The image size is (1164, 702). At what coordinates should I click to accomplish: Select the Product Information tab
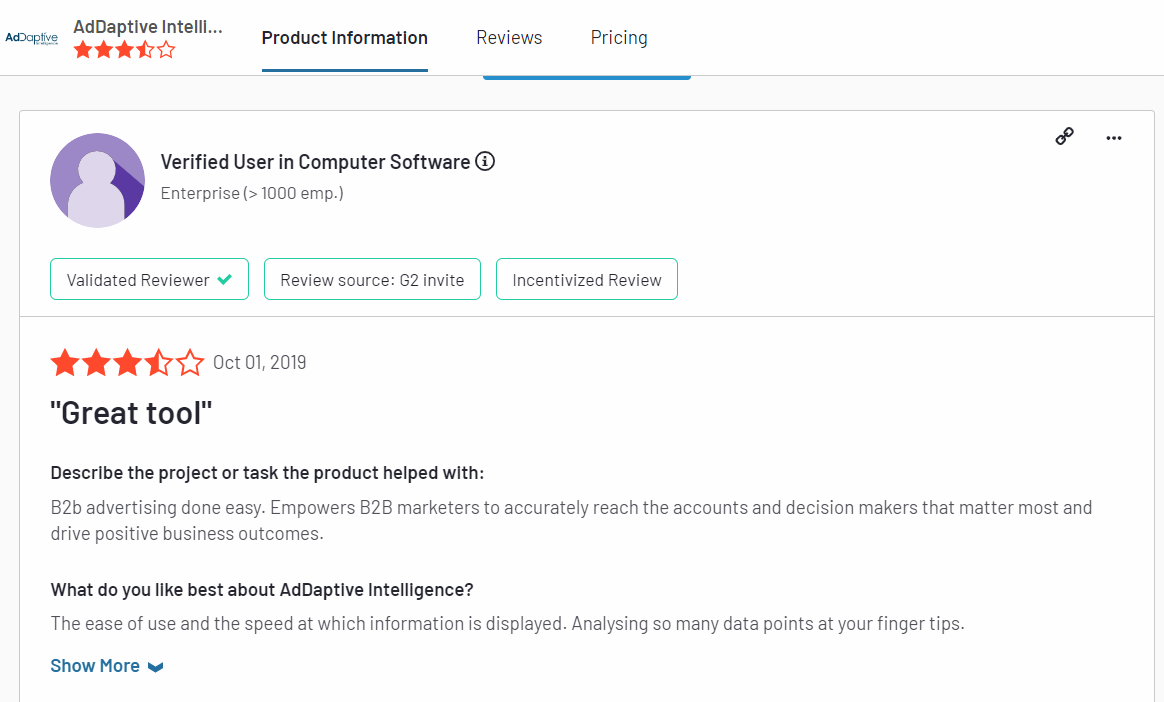pyautogui.click(x=344, y=38)
